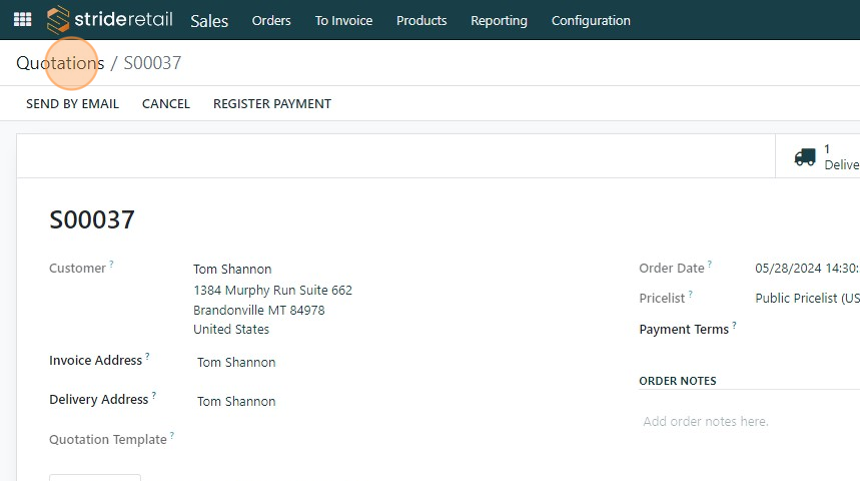
Task: Click the Invoice Address help question mark
Action: pyautogui.click(x=148, y=356)
